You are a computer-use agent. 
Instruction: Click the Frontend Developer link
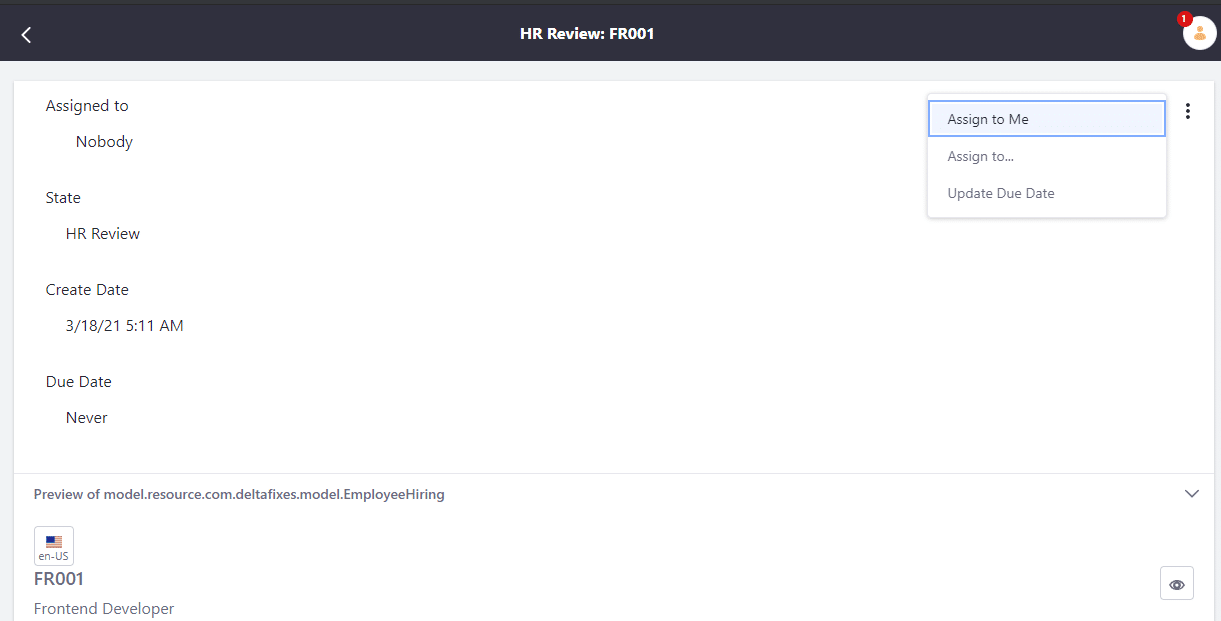coord(104,608)
